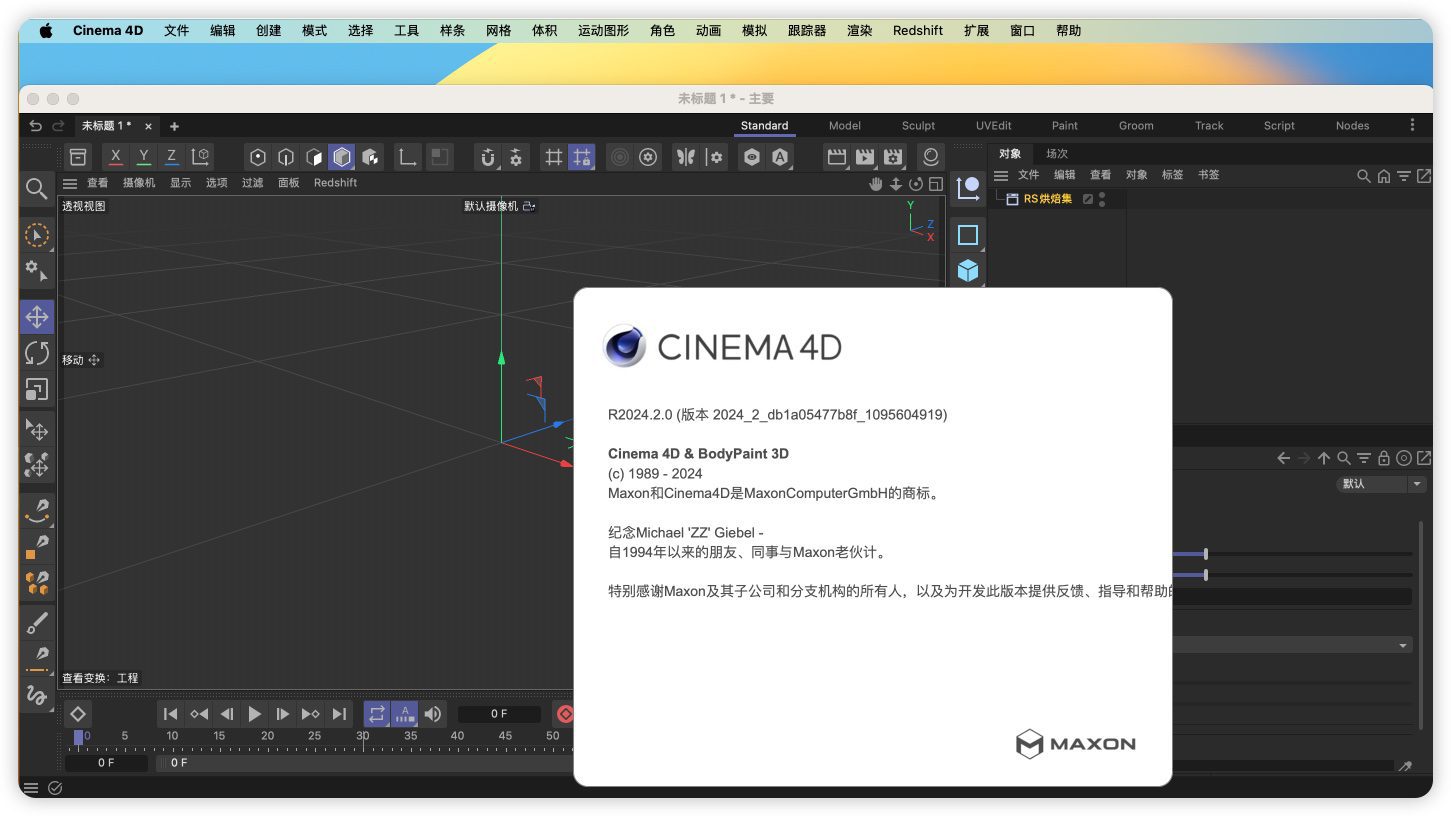
Task: Switch to Sculpt layout tab
Action: point(918,126)
